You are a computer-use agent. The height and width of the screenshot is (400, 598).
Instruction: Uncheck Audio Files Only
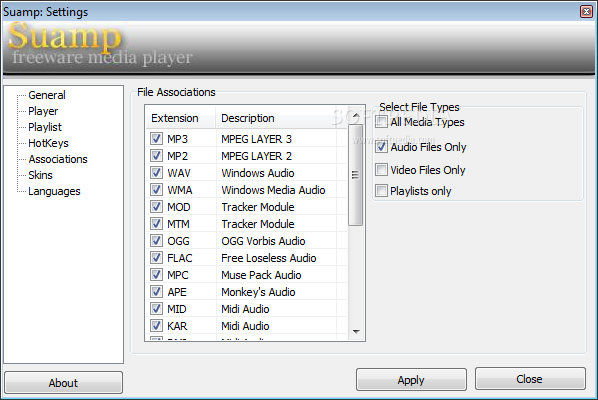tap(381, 146)
